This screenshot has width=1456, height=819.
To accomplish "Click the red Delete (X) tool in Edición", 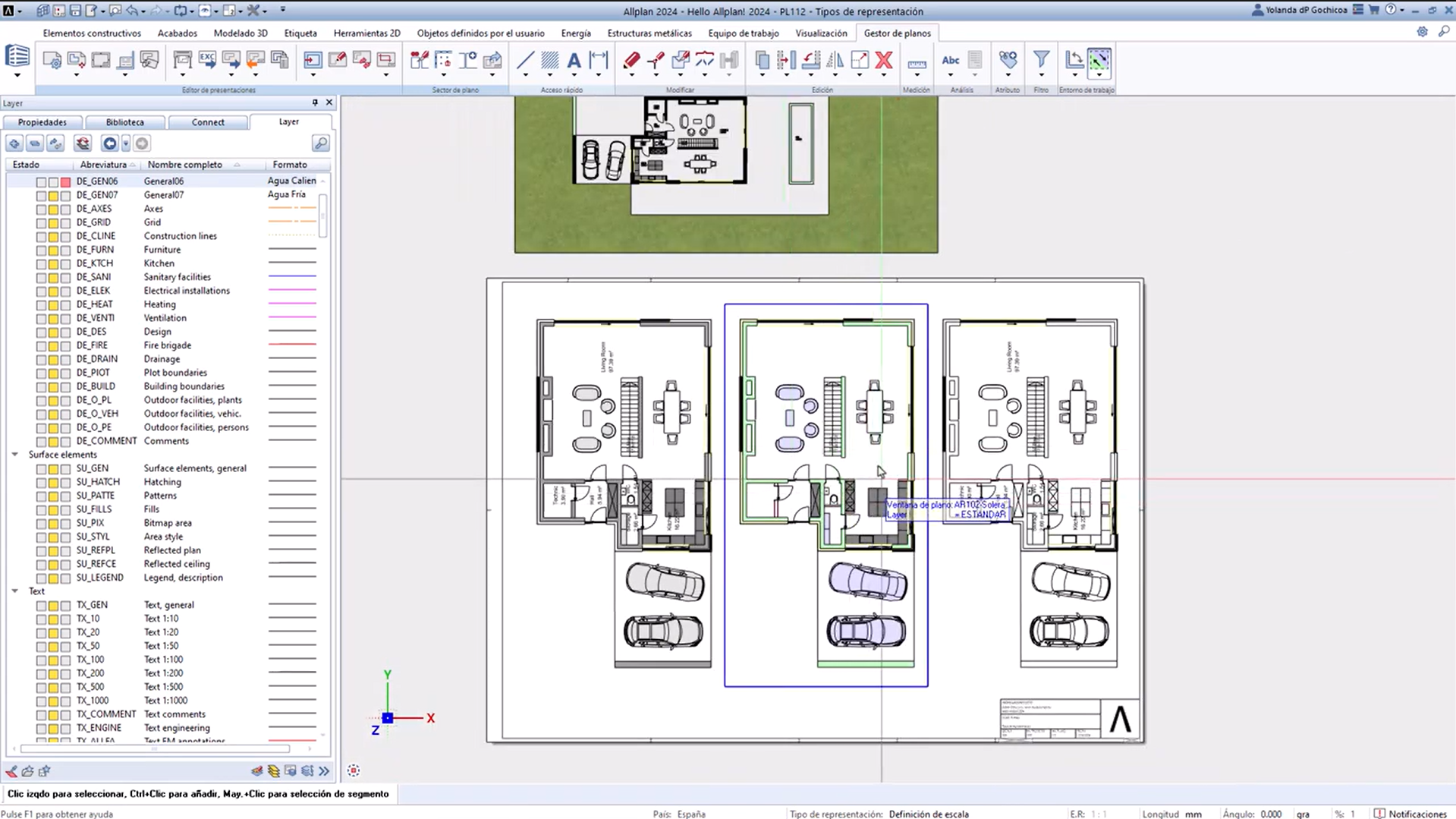I will point(883,61).
